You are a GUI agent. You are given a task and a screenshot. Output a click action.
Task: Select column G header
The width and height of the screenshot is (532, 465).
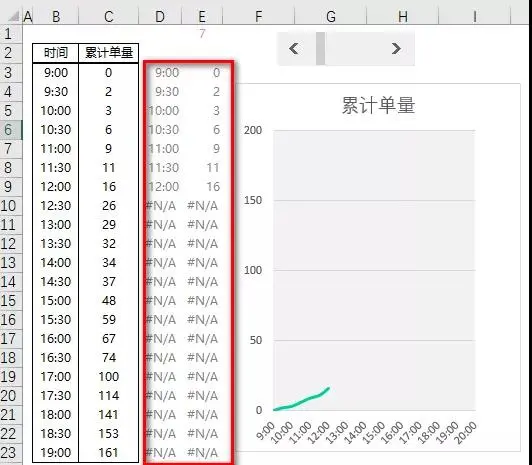(x=331, y=16)
